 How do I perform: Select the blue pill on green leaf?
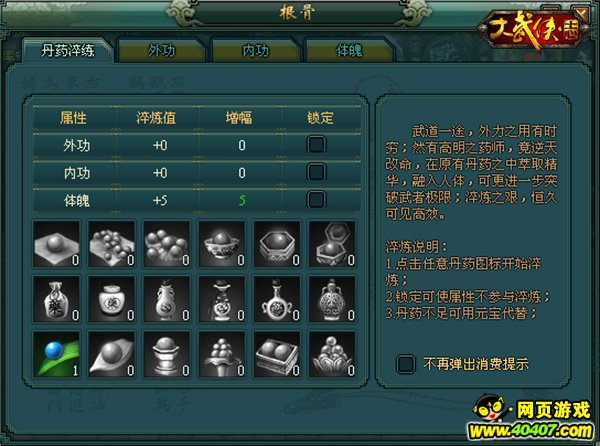pyautogui.click(x=56, y=355)
